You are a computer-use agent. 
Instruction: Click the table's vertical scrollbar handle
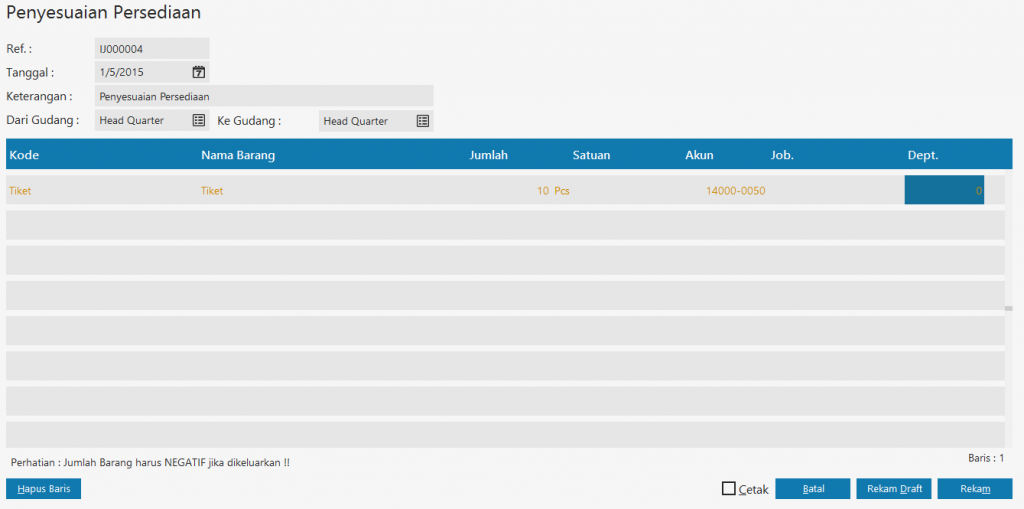point(1008,309)
